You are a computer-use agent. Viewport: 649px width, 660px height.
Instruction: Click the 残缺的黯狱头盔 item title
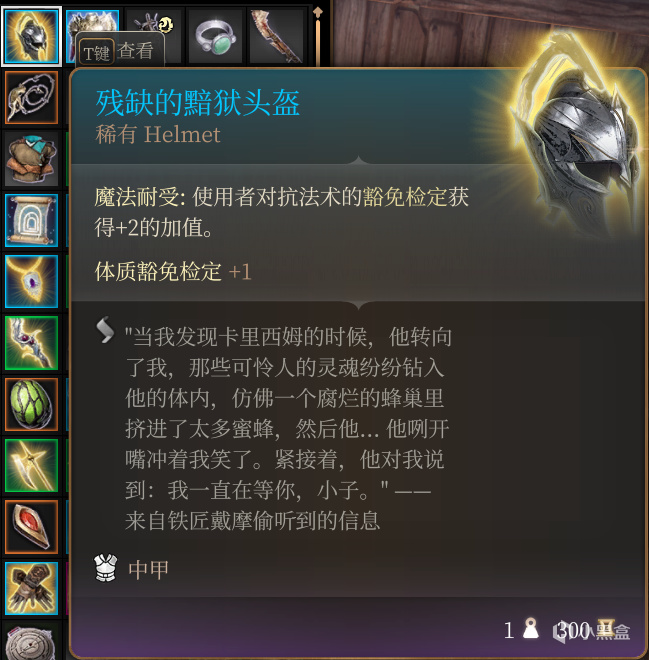(x=197, y=103)
